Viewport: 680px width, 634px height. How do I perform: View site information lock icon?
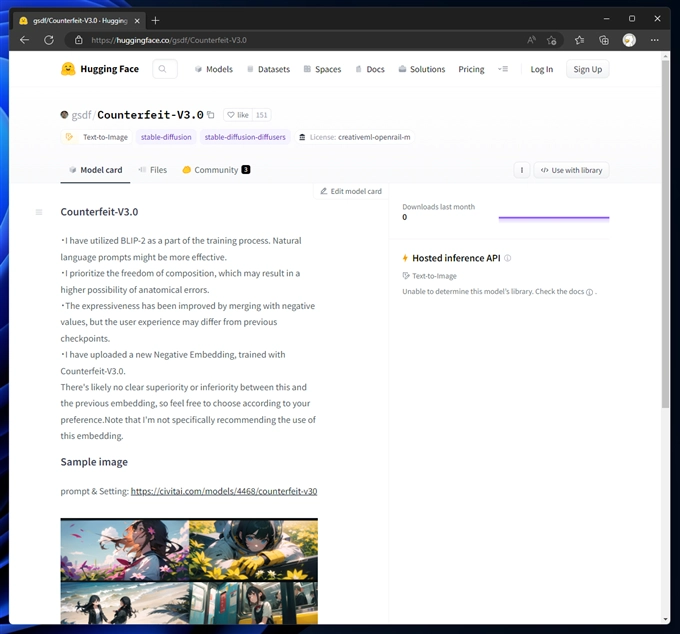pos(78,40)
